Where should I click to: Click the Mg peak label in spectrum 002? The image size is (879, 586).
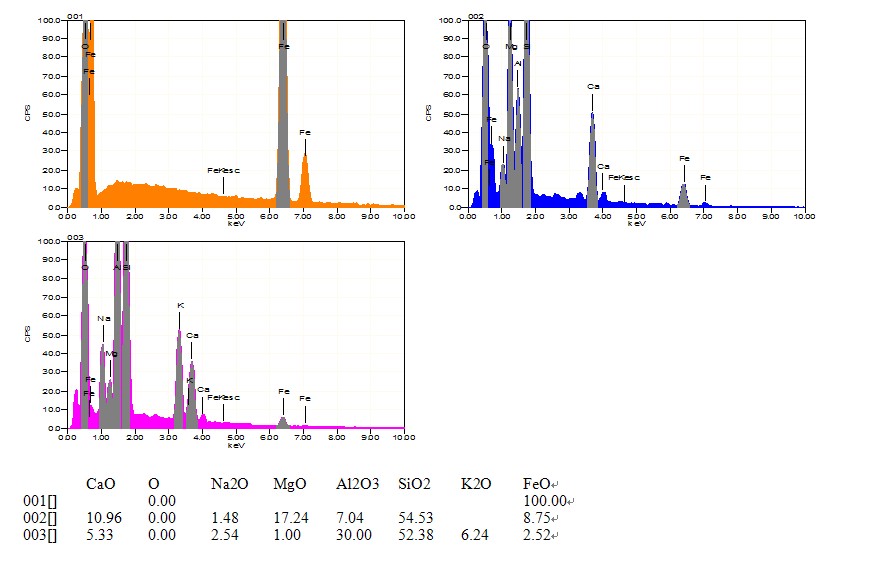(511, 47)
